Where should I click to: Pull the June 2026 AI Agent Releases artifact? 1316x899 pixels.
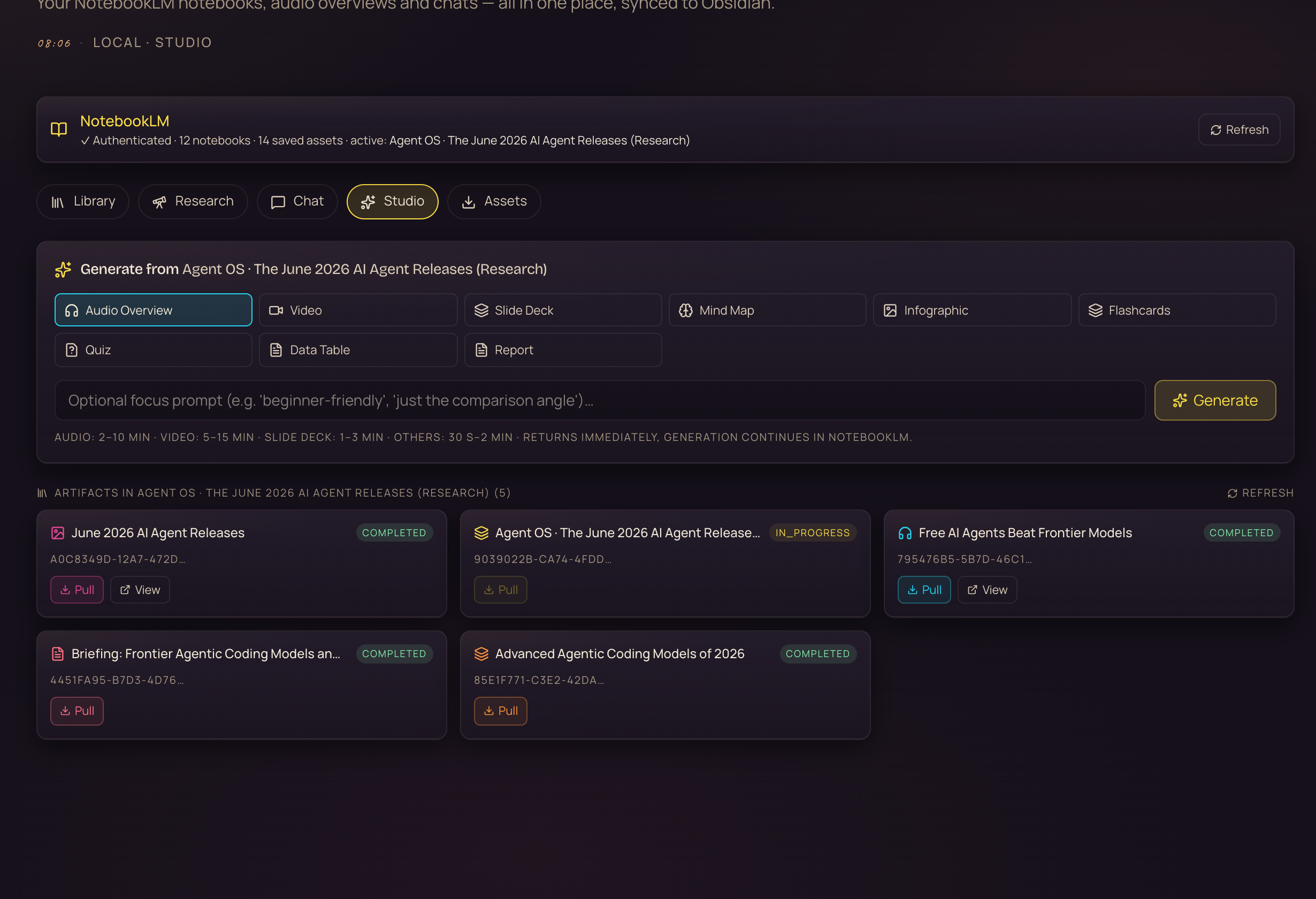[77, 589]
